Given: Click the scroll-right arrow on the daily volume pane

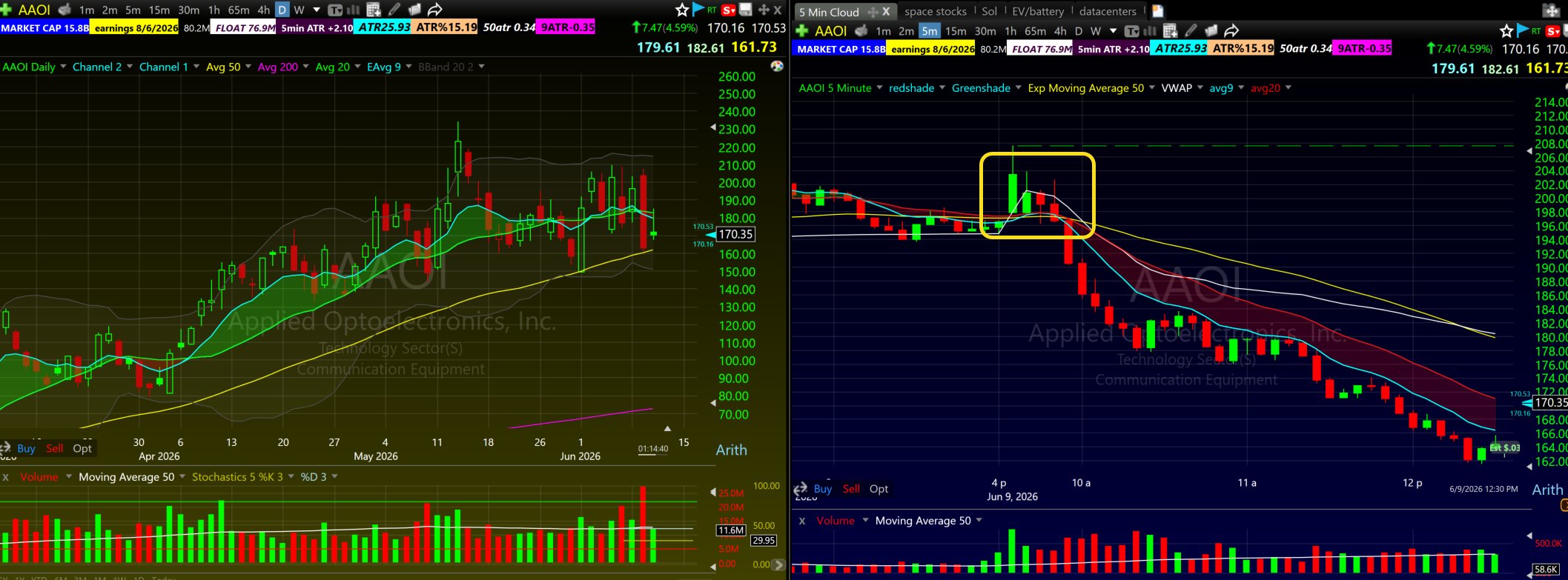Looking at the screenshot, I should pyautogui.click(x=778, y=564).
